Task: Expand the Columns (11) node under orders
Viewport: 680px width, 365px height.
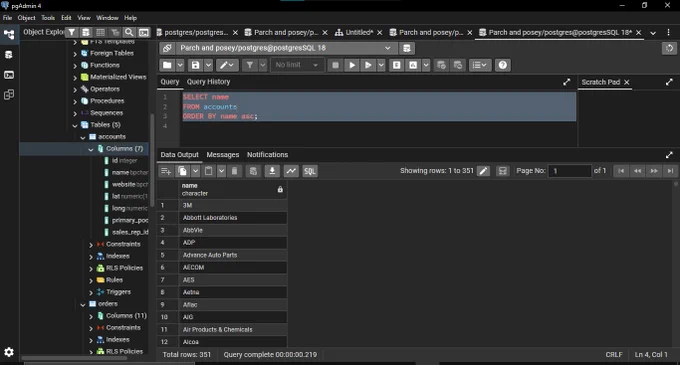Action: [91, 316]
